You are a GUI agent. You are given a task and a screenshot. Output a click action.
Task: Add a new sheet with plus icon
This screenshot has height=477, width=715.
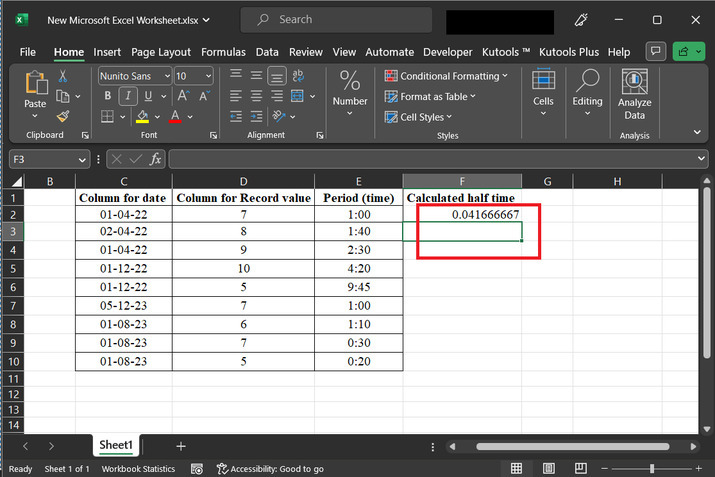pyautogui.click(x=181, y=446)
